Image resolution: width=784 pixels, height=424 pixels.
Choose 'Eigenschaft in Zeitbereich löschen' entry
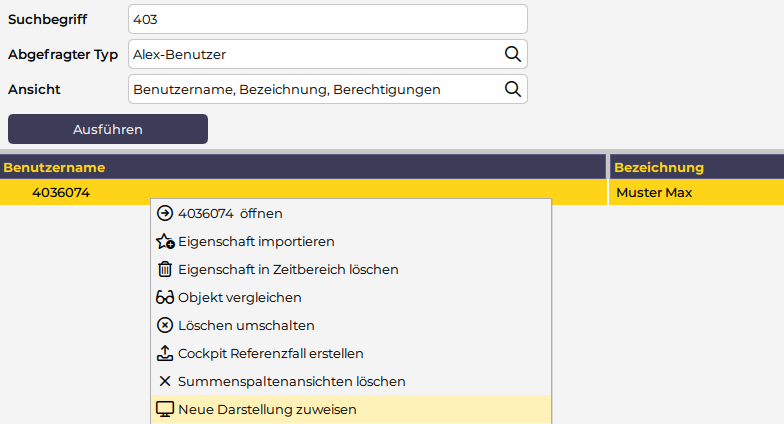coord(288,269)
